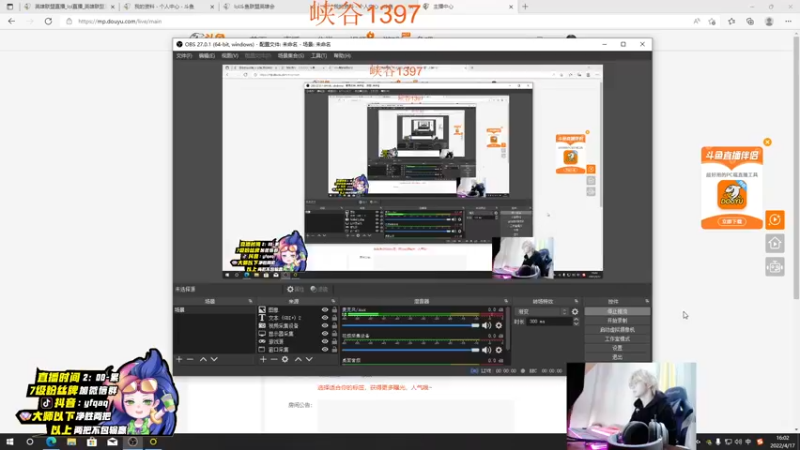The image size is (800, 450).
Task: Pop out the Scenes dock via its header icon
Action: [250, 302]
